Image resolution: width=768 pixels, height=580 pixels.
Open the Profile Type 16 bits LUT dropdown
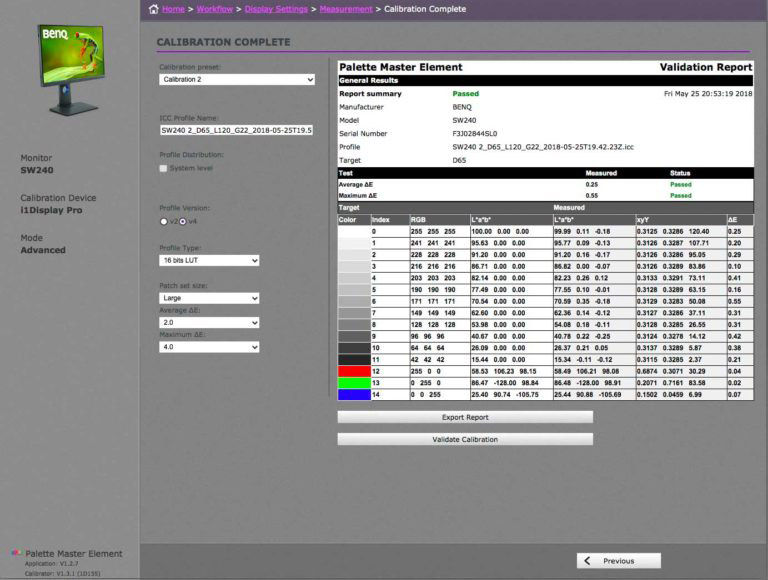(x=209, y=261)
